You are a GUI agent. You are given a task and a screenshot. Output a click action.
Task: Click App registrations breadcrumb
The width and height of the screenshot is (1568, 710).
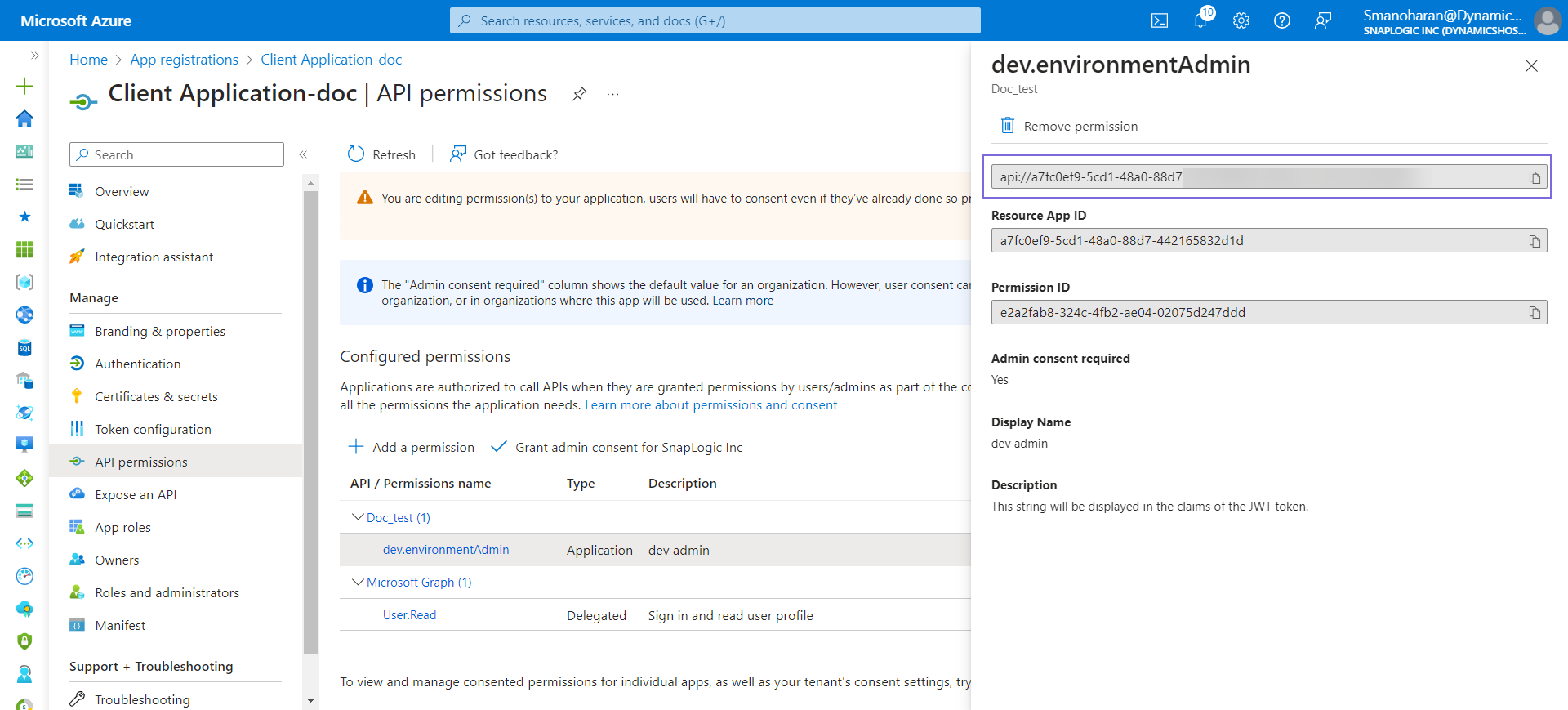[185, 60]
